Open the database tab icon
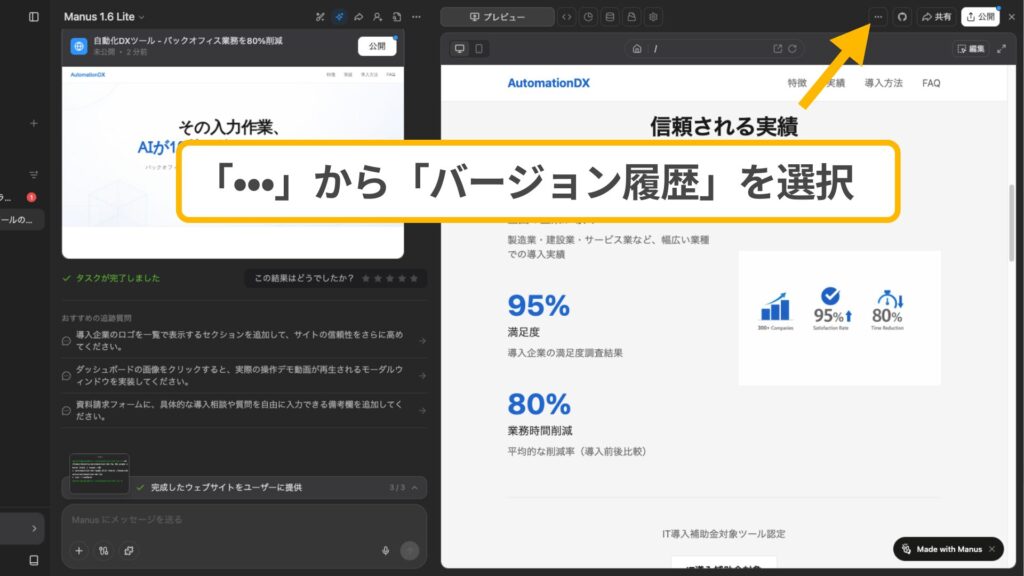 point(610,17)
